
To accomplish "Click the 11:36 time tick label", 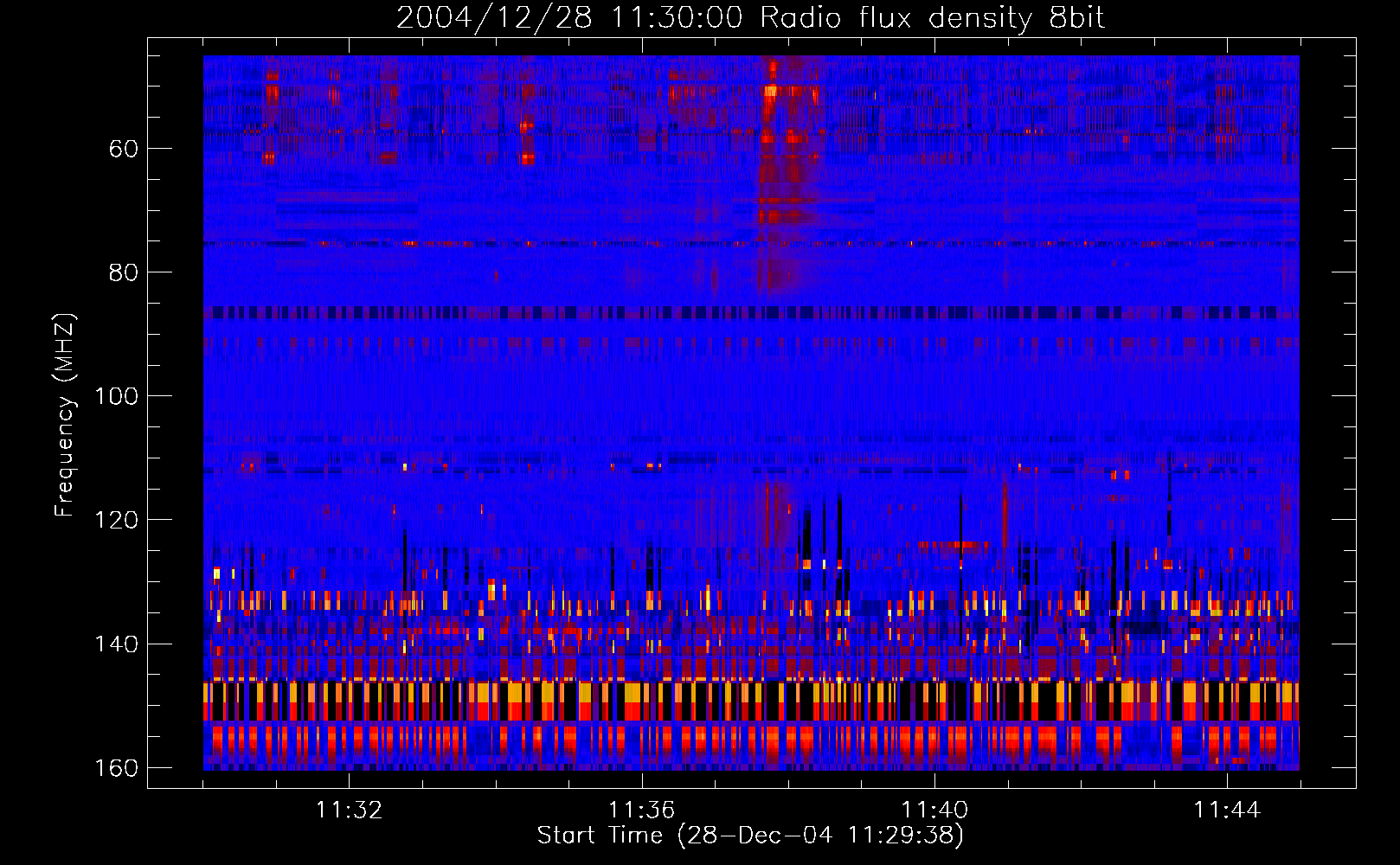I will click(x=641, y=811).
